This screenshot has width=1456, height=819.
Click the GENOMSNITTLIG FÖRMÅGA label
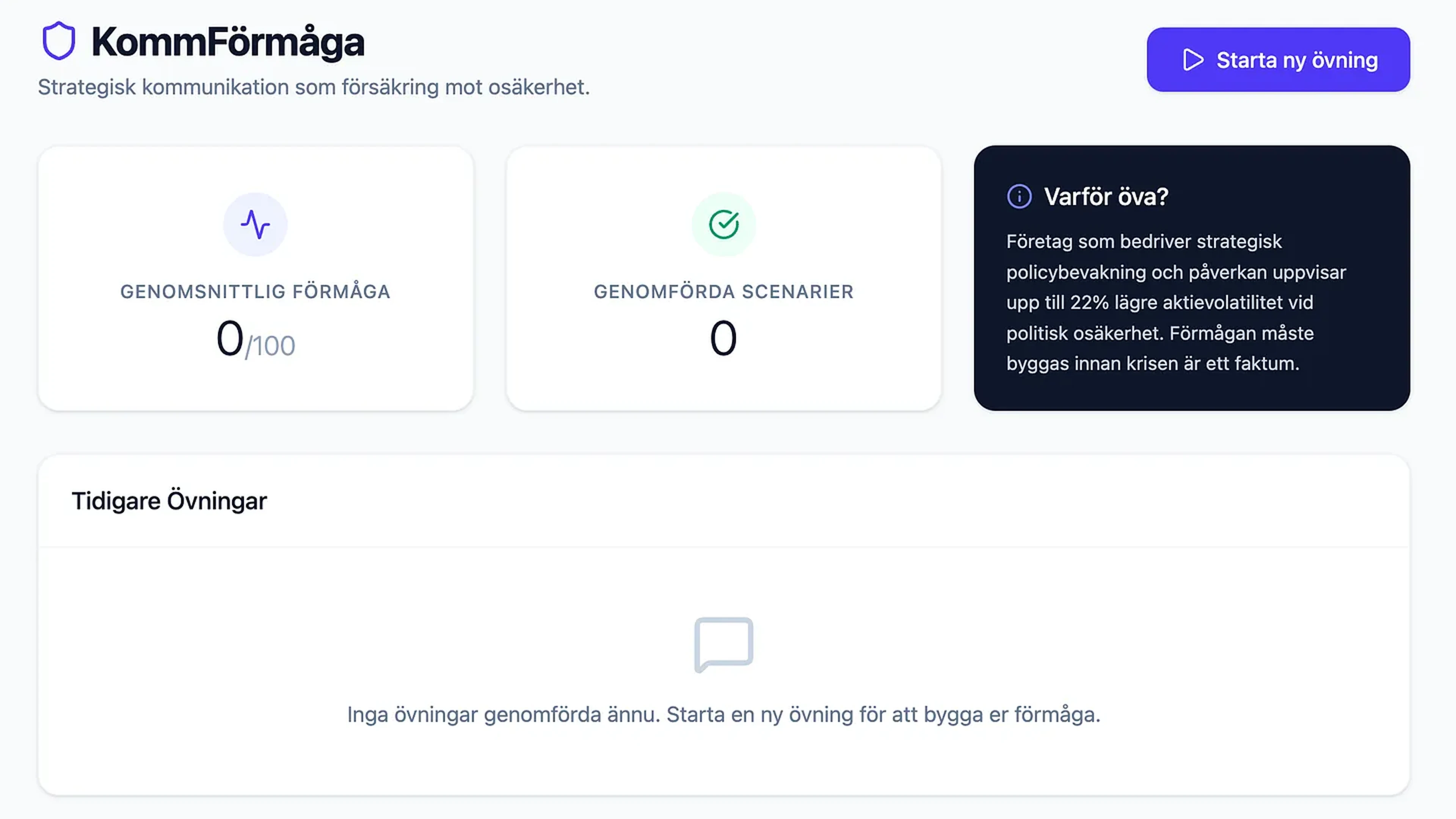pos(255,292)
